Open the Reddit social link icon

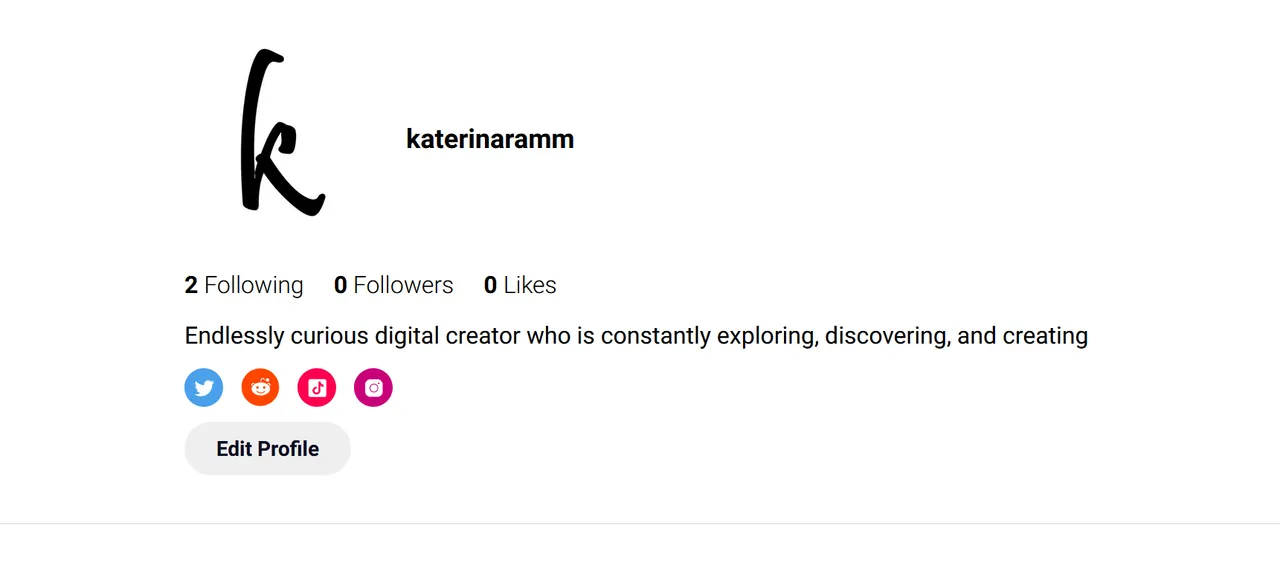pos(260,388)
